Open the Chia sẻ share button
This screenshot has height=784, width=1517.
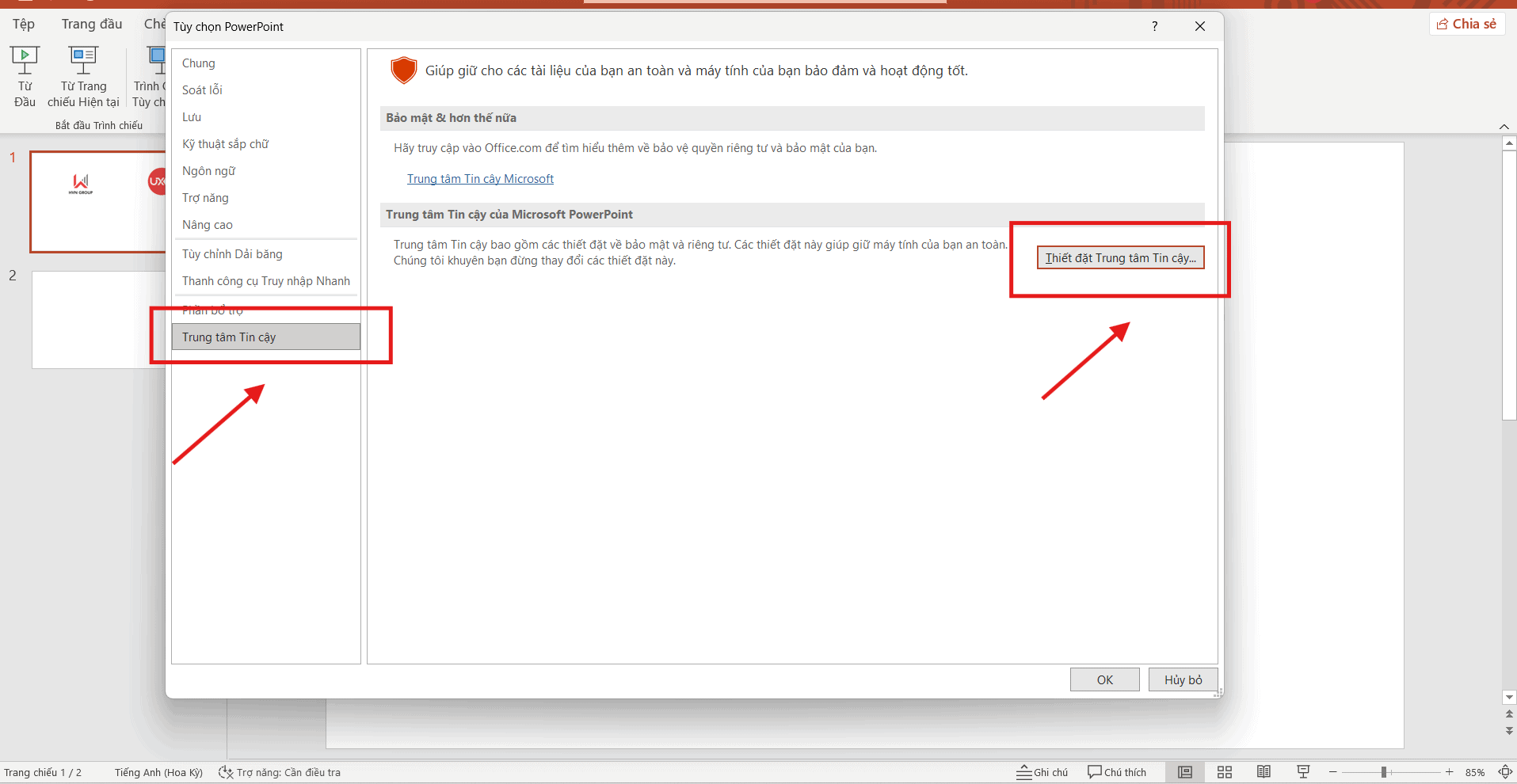[1467, 24]
